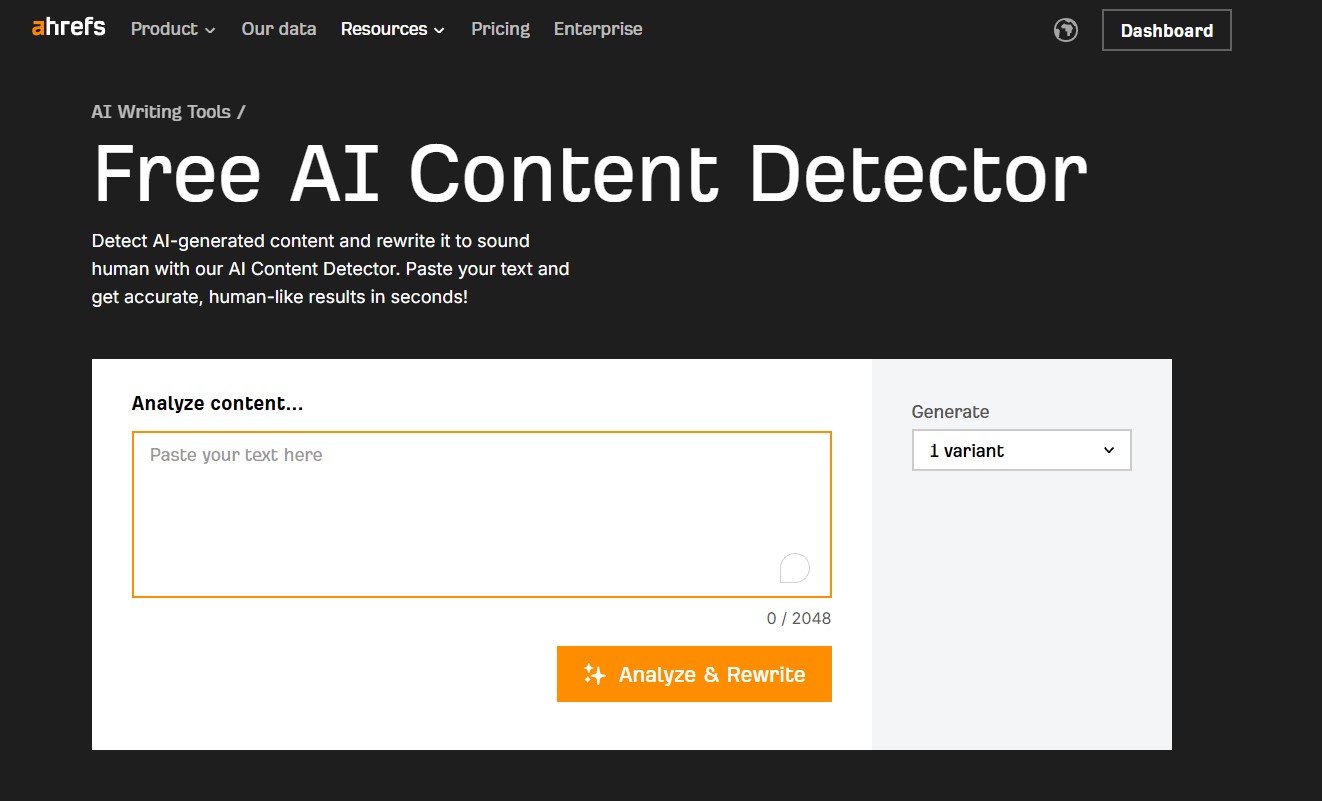Open the '1 variant' Generate dropdown
The width and height of the screenshot is (1322, 801).
(x=1020, y=450)
